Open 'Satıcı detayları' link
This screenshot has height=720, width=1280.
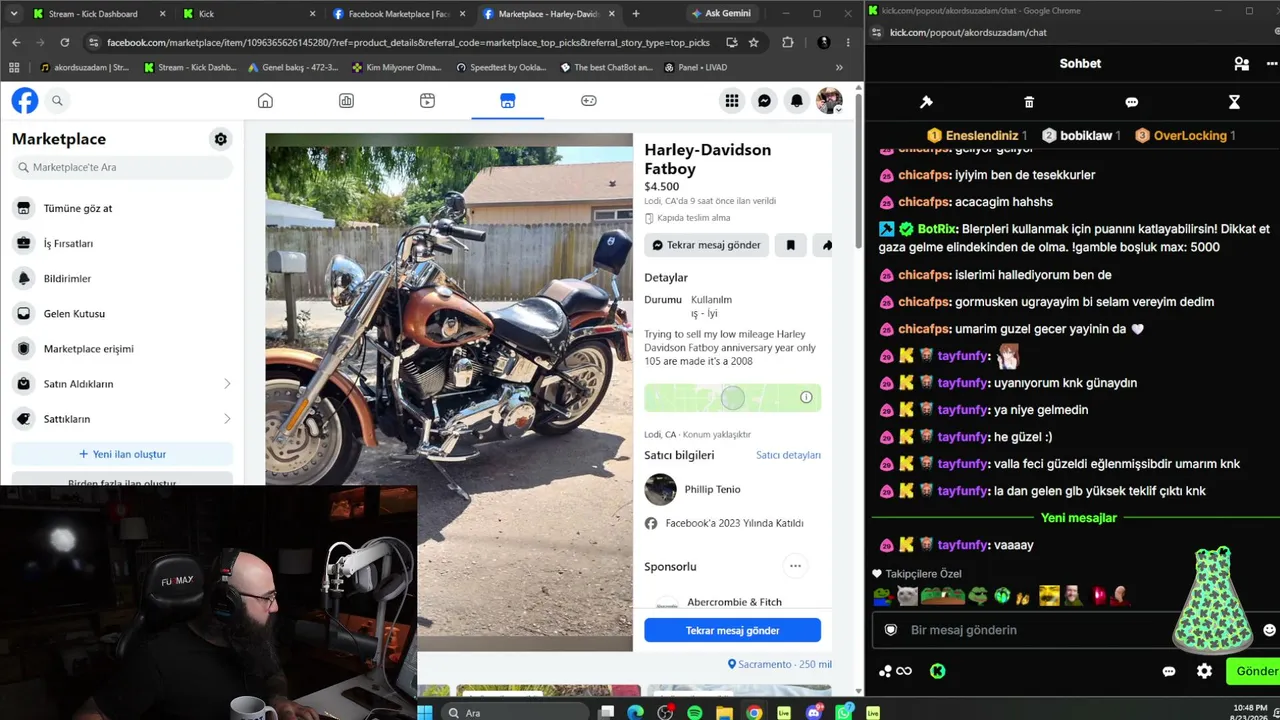(x=788, y=455)
